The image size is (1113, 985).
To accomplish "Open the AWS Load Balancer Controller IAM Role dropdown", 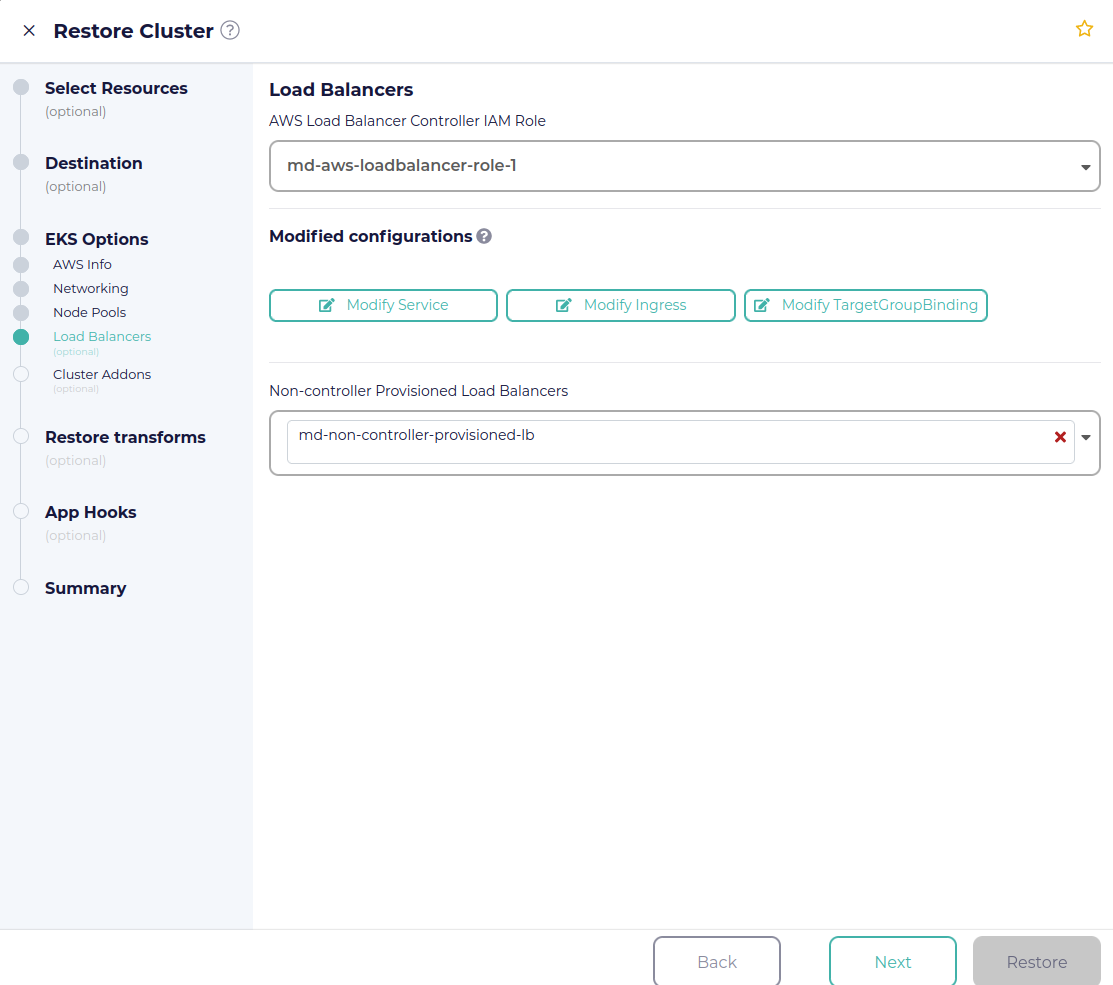I will (x=1085, y=165).
